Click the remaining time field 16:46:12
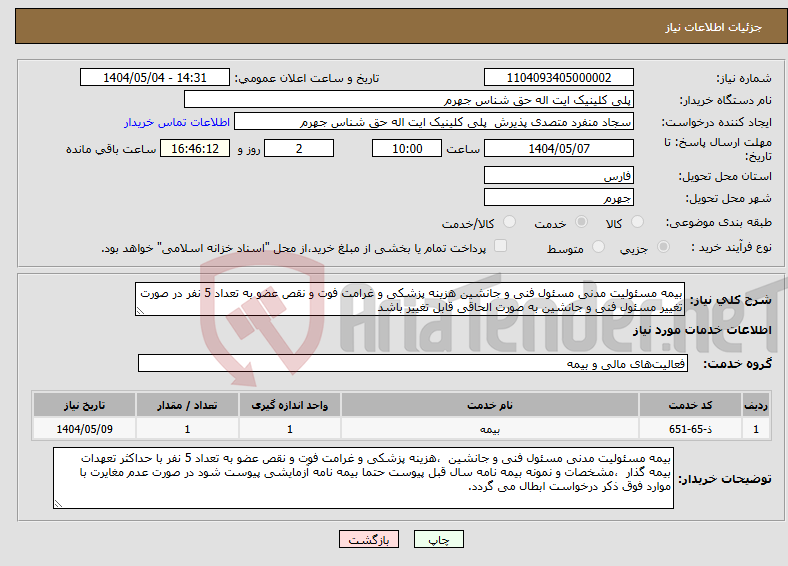 point(195,148)
